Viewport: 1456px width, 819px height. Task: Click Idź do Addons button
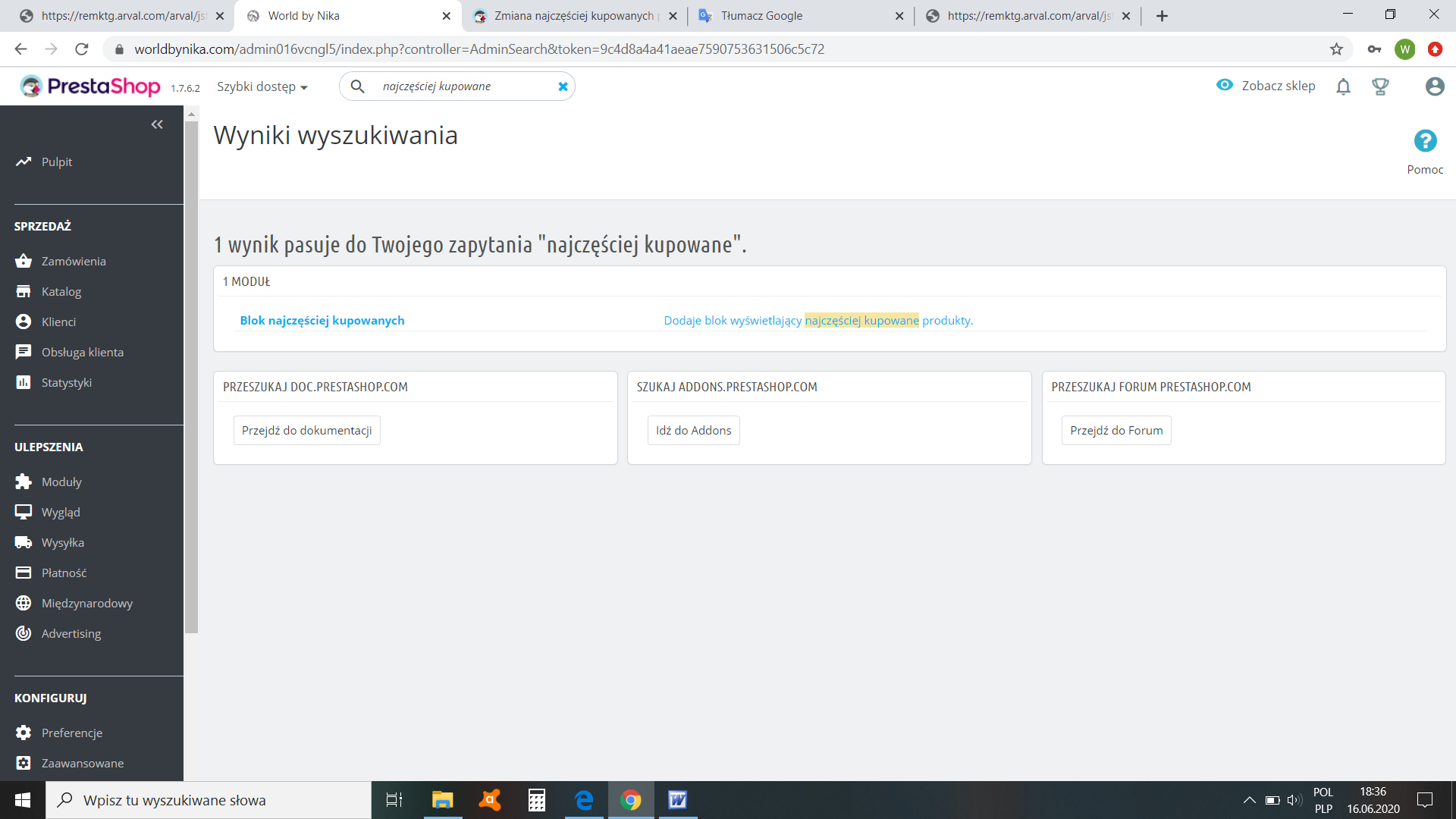693,430
